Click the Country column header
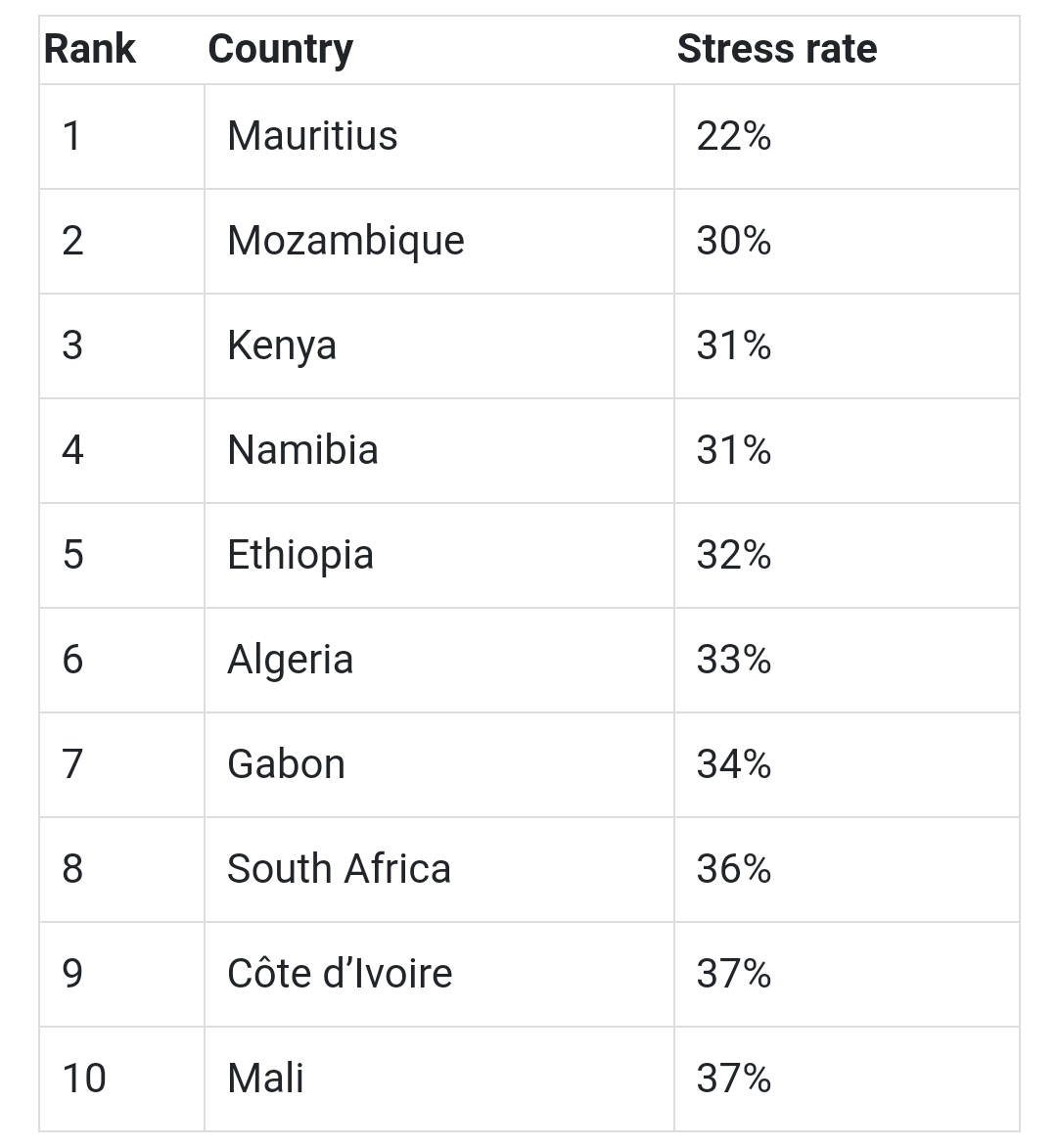The width and height of the screenshot is (1057, 1148). pyautogui.click(x=280, y=49)
